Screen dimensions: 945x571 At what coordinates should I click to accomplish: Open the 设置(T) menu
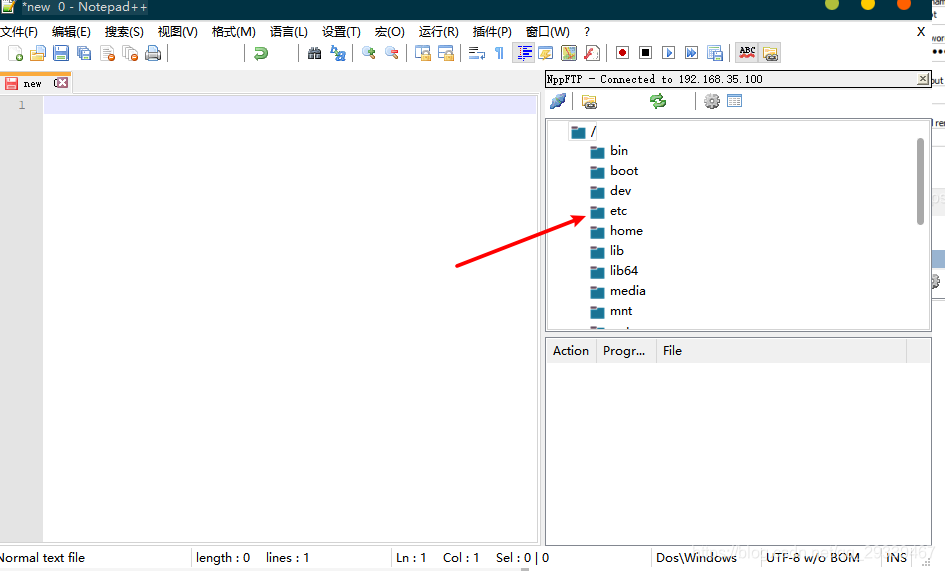click(341, 31)
